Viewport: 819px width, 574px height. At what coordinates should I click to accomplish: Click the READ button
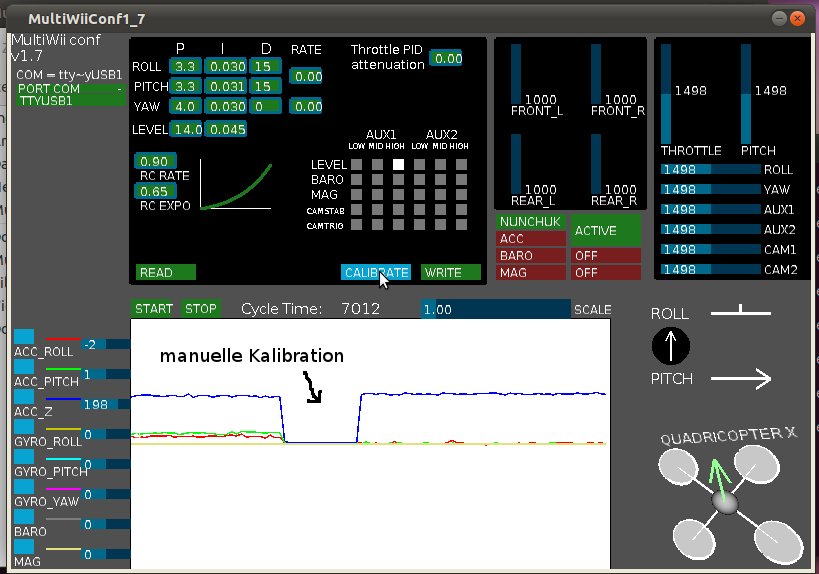coord(165,272)
